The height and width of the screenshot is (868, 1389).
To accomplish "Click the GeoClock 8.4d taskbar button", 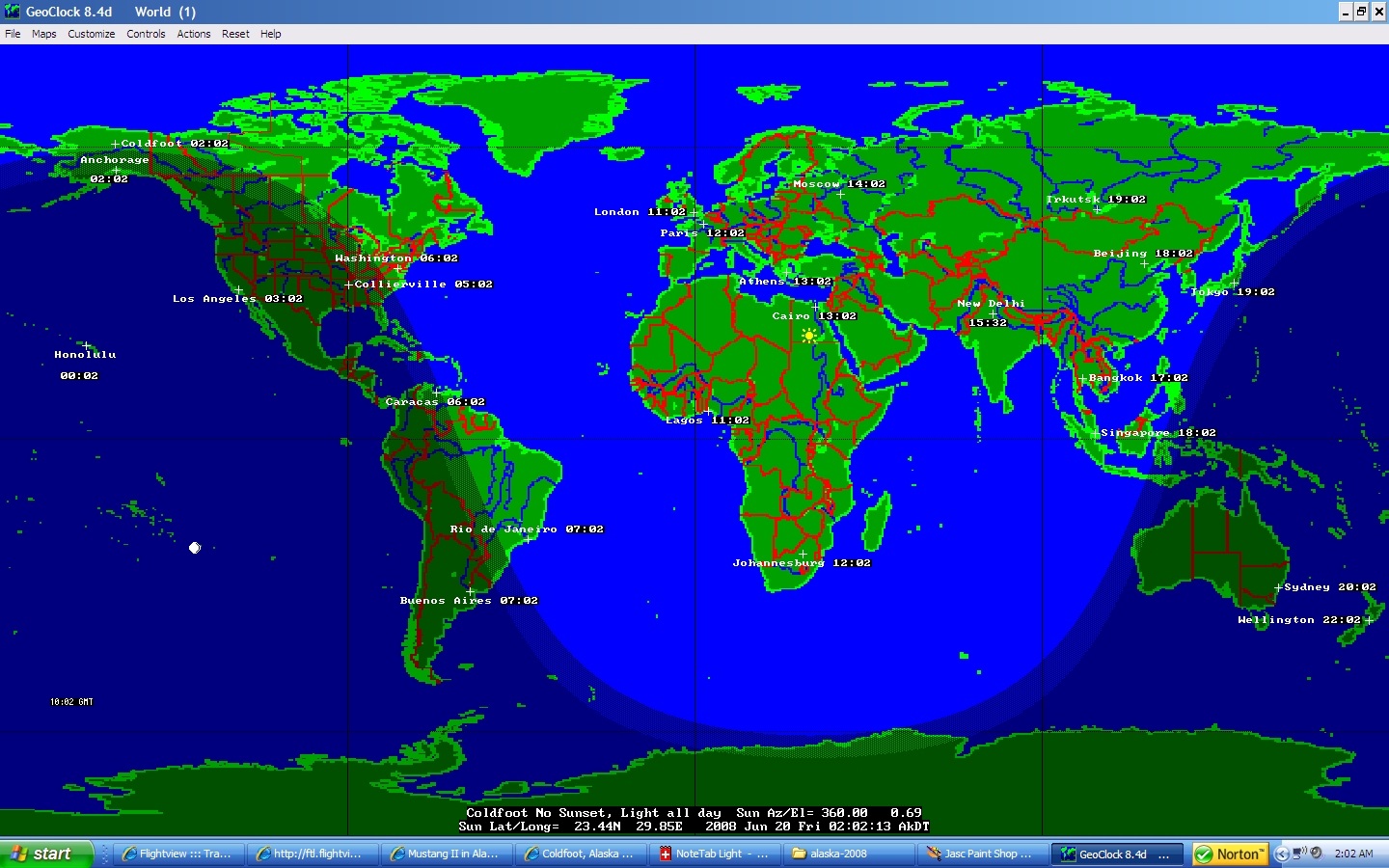I will click(1116, 854).
